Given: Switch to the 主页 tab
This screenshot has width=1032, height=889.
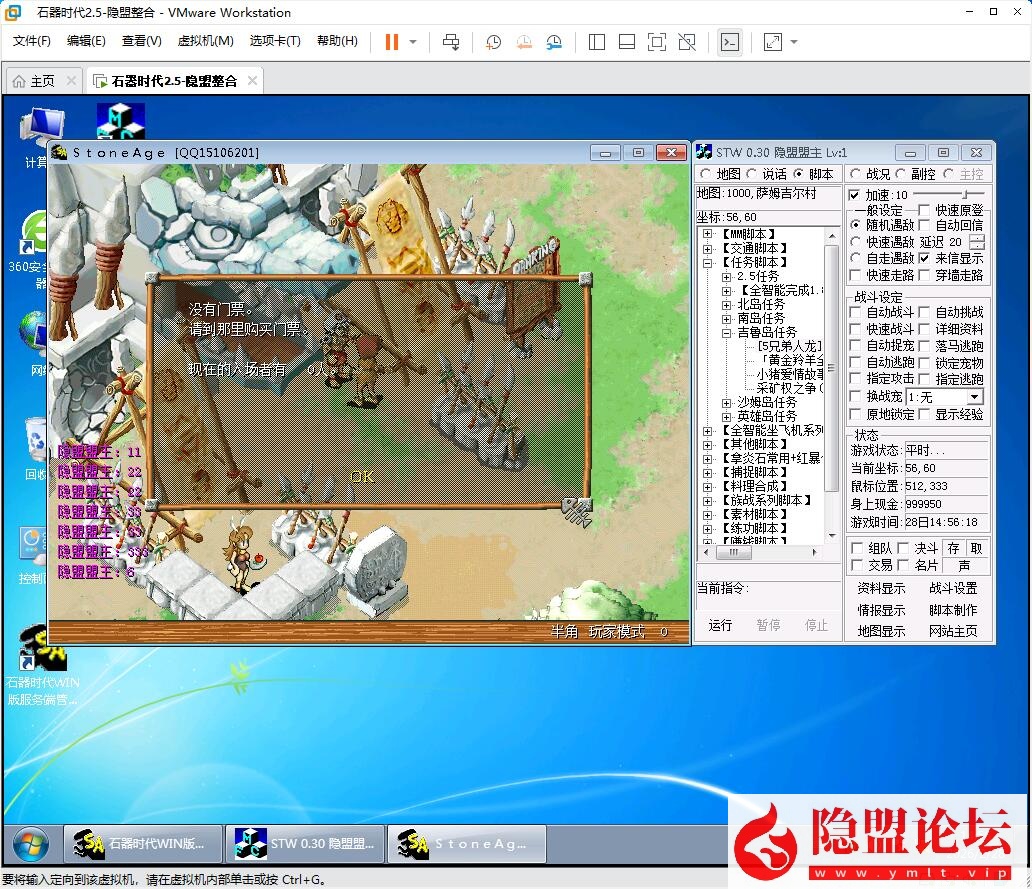Looking at the screenshot, I should coord(41,79).
